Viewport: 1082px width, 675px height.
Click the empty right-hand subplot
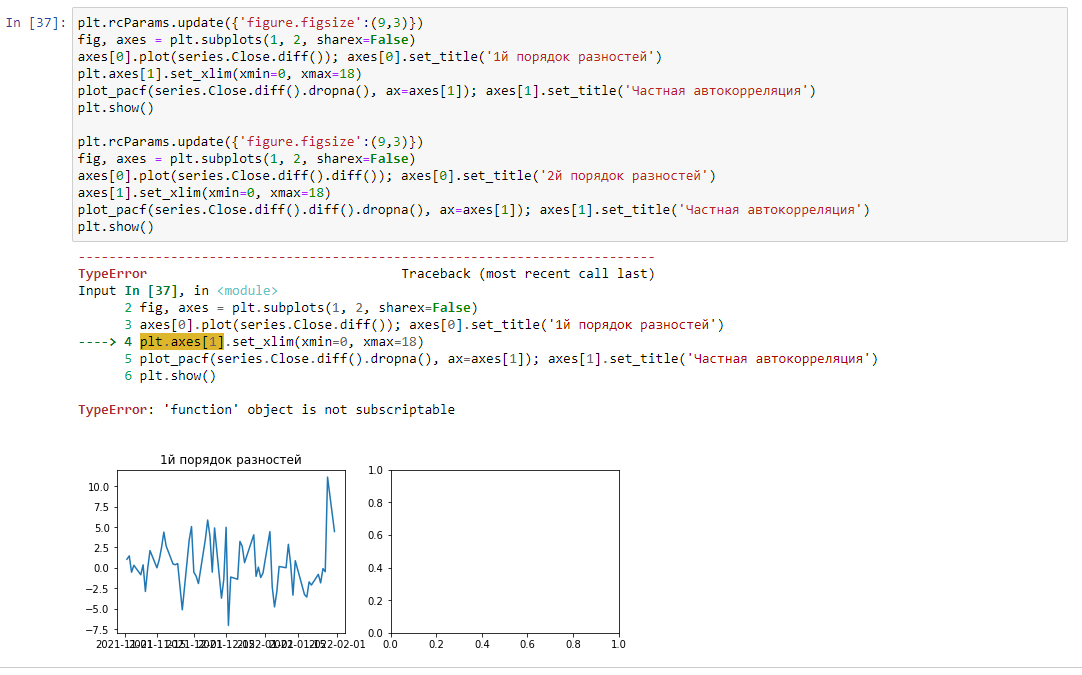(x=504, y=550)
